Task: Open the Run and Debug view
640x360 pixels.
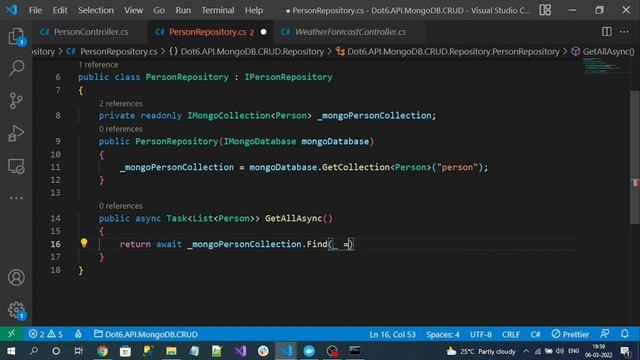Action: coord(16,133)
